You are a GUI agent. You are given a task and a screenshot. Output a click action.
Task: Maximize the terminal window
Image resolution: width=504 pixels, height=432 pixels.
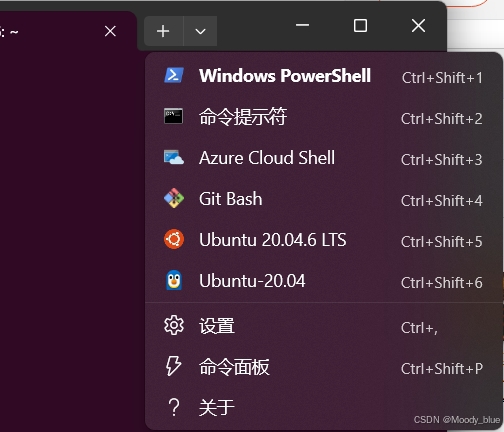[x=360, y=25]
